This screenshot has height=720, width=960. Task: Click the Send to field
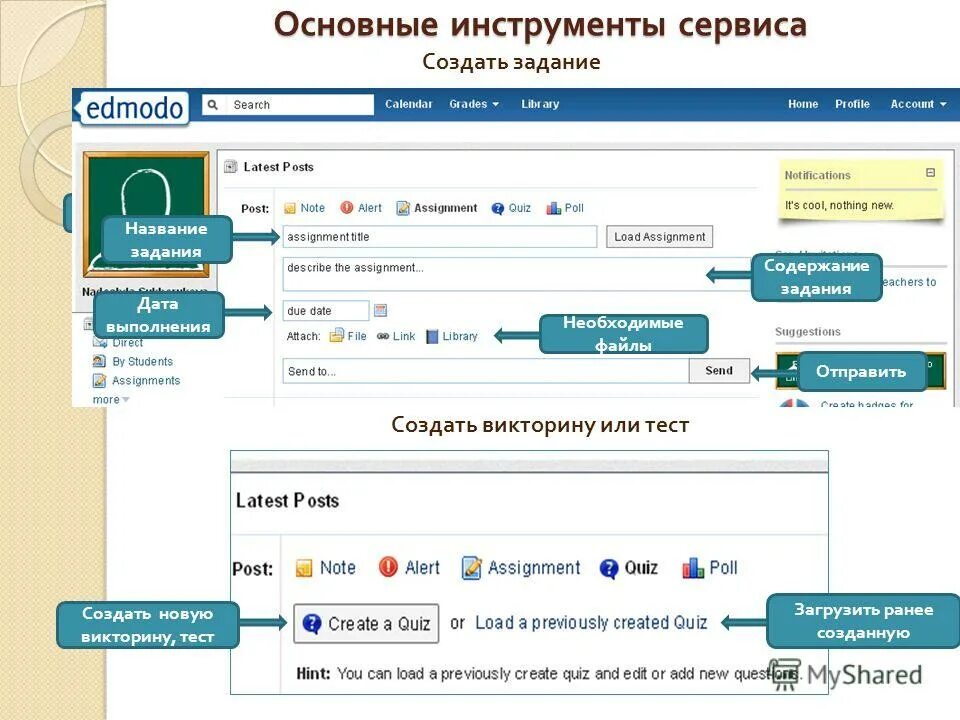486,371
